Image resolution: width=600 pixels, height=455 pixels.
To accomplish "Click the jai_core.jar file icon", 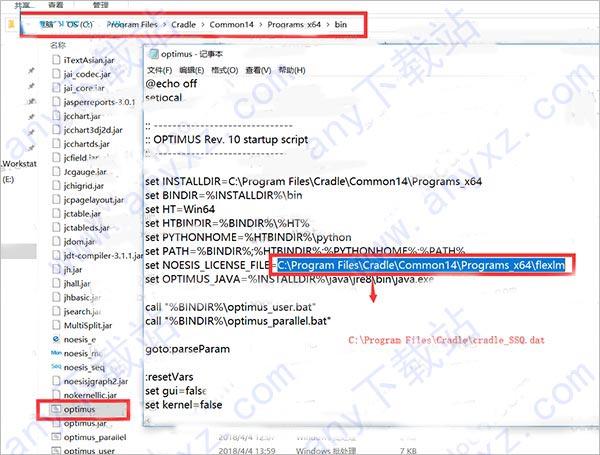I will 56,88.
